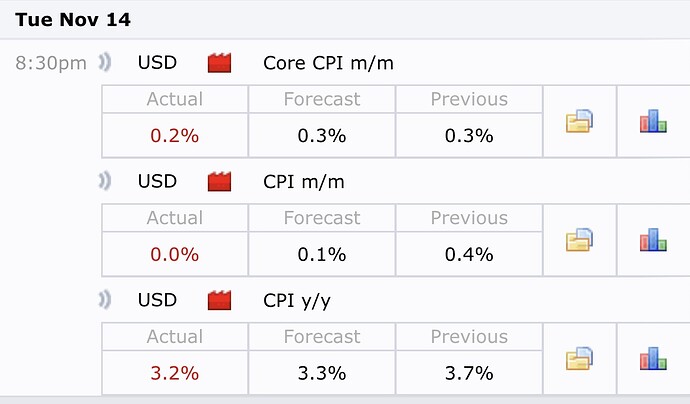
Task: Click red high-impact icon for Core CPI m/m
Action: coord(219,63)
